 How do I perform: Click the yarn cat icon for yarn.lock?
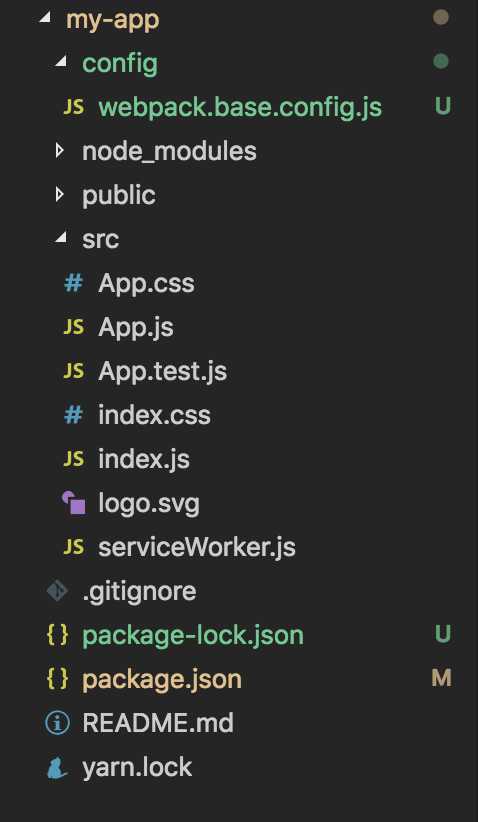point(57,768)
